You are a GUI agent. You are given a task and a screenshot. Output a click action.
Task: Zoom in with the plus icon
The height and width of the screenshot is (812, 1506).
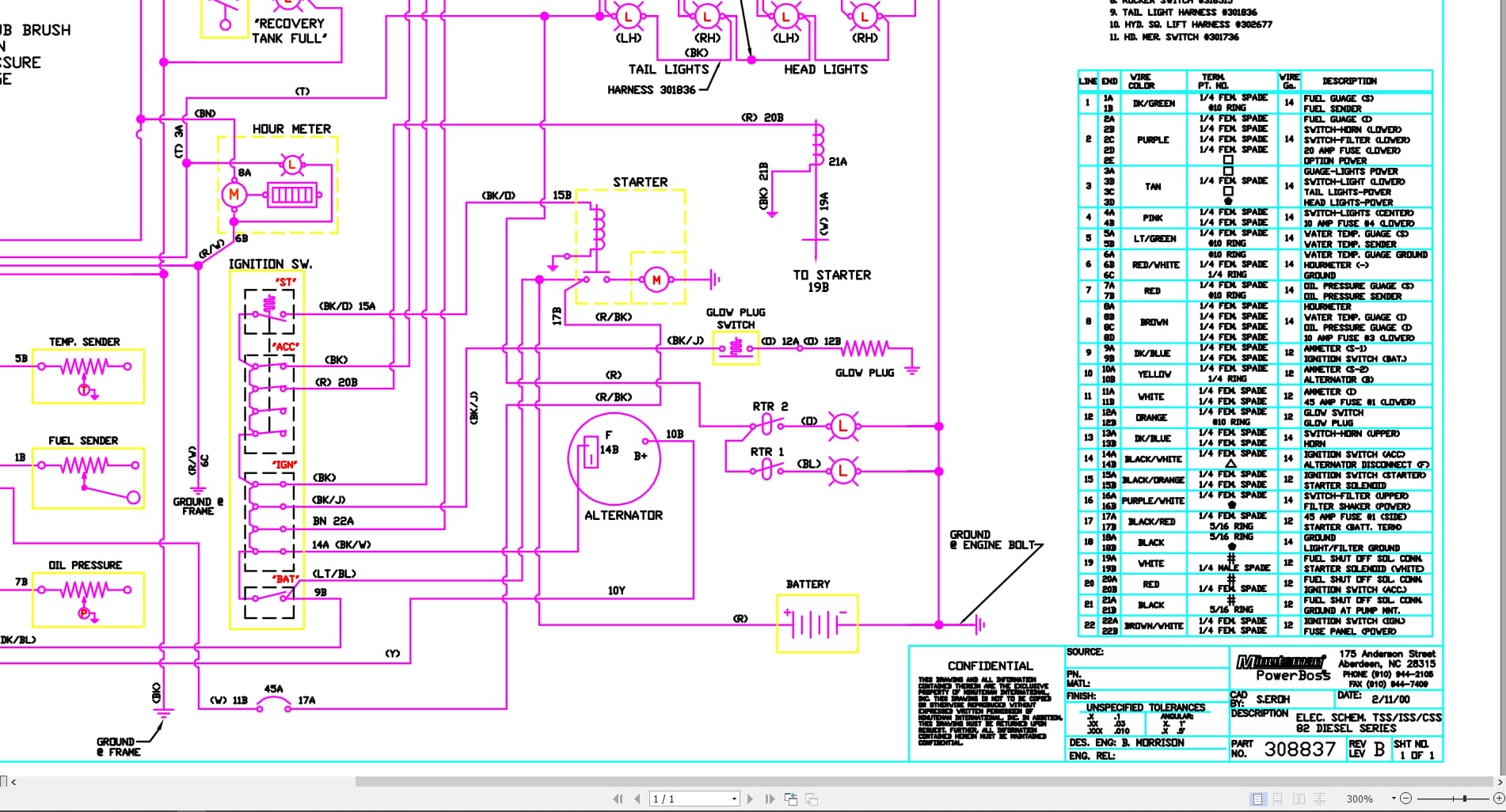click(1500, 799)
